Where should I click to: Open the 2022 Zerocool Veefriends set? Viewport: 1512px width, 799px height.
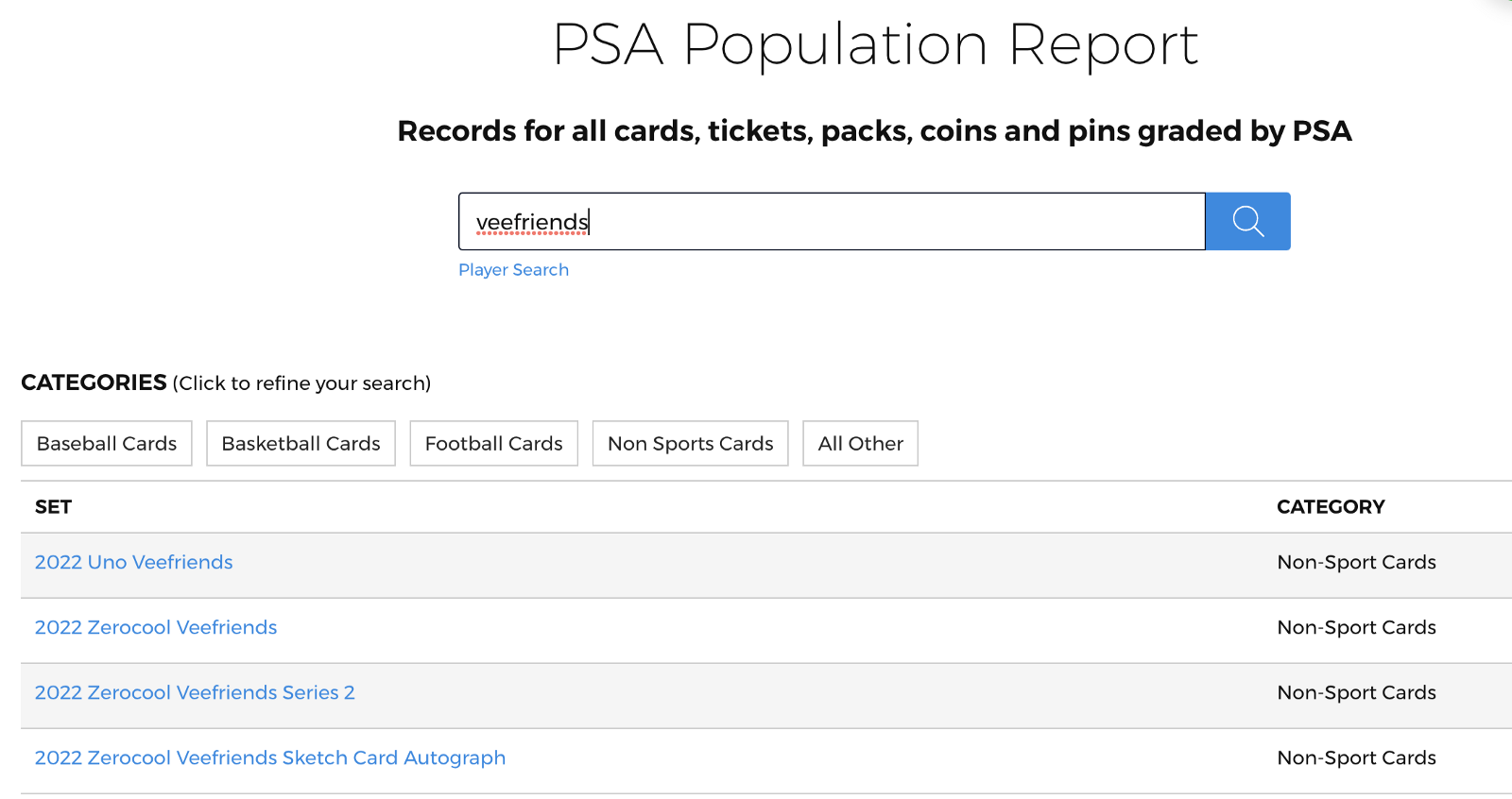coord(156,627)
